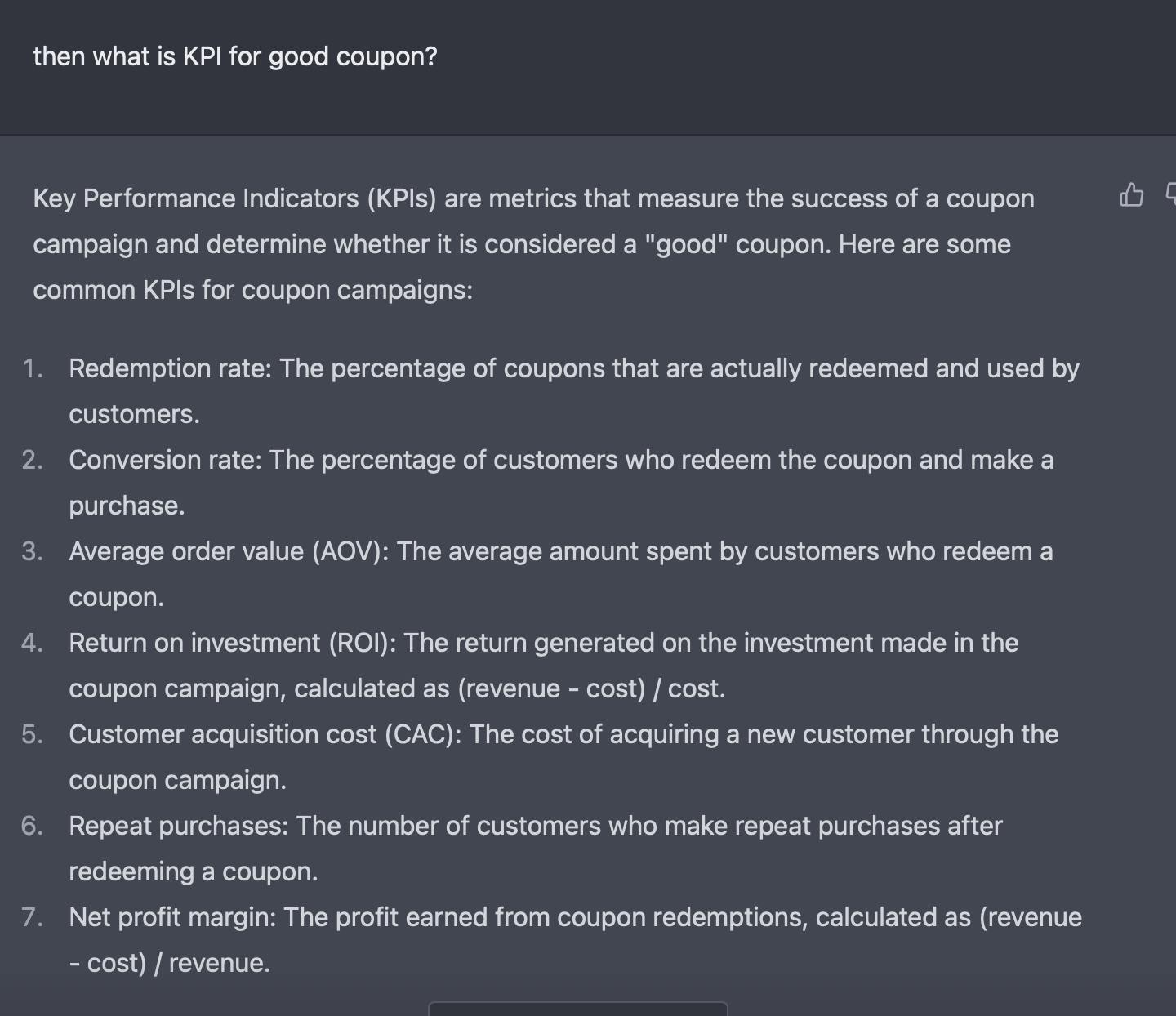Click the thumbs down icon at the edge
The height and width of the screenshot is (1016, 1176).
(x=1170, y=195)
